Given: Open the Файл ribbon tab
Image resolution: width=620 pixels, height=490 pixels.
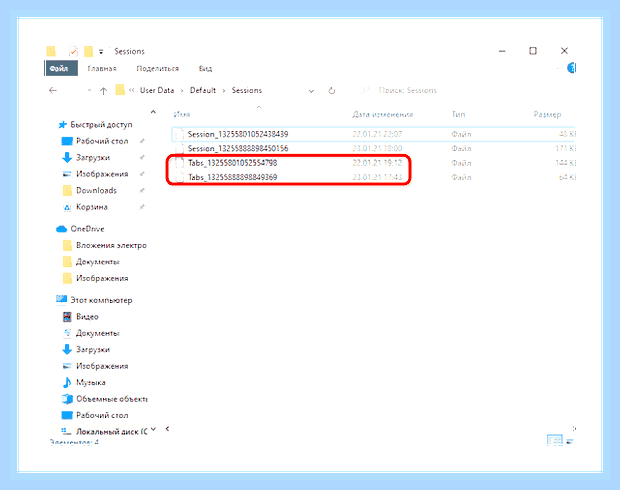Looking at the screenshot, I should coord(60,68).
